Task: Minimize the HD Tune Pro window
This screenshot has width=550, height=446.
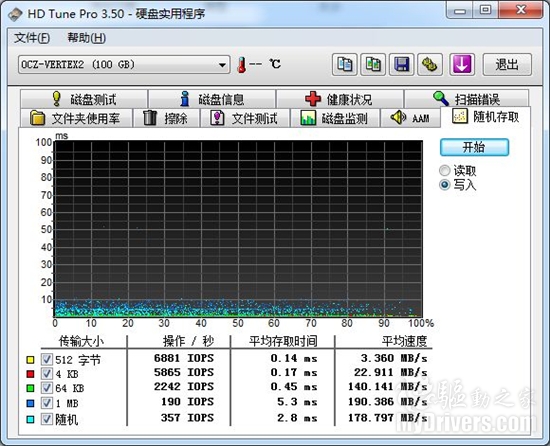Action: [460, 11]
